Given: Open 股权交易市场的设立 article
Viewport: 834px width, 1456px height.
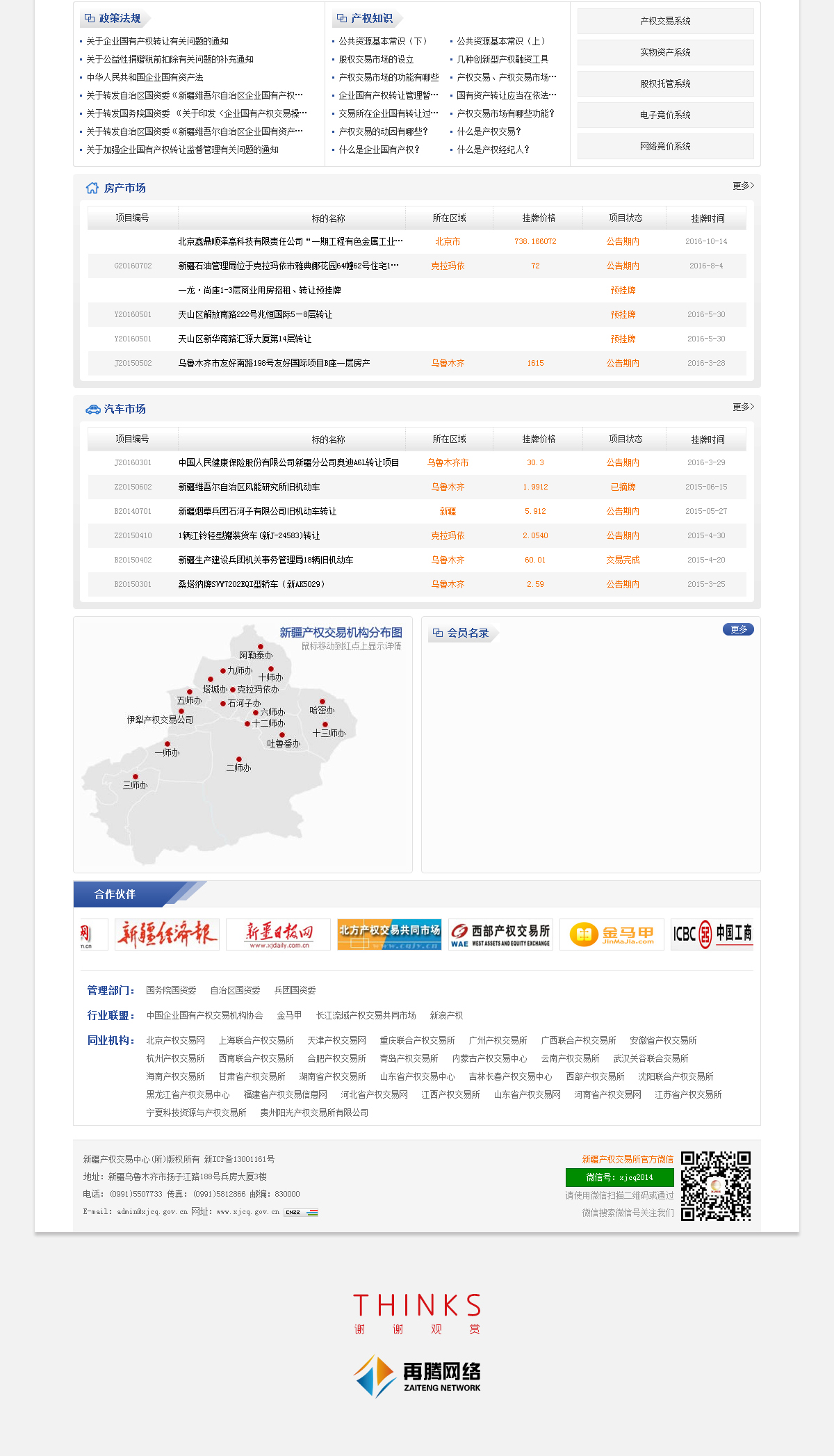Looking at the screenshot, I should 376,59.
